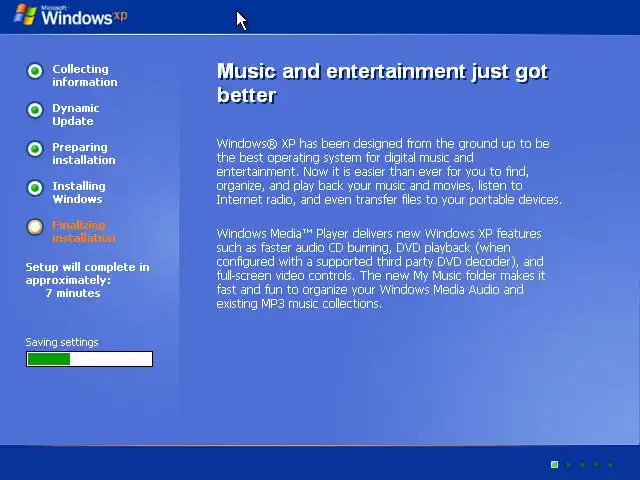Click the '7 minutes' time estimate
The height and width of the screenshot is (480, 640).
pyautogui.click(x=73, y=293)
